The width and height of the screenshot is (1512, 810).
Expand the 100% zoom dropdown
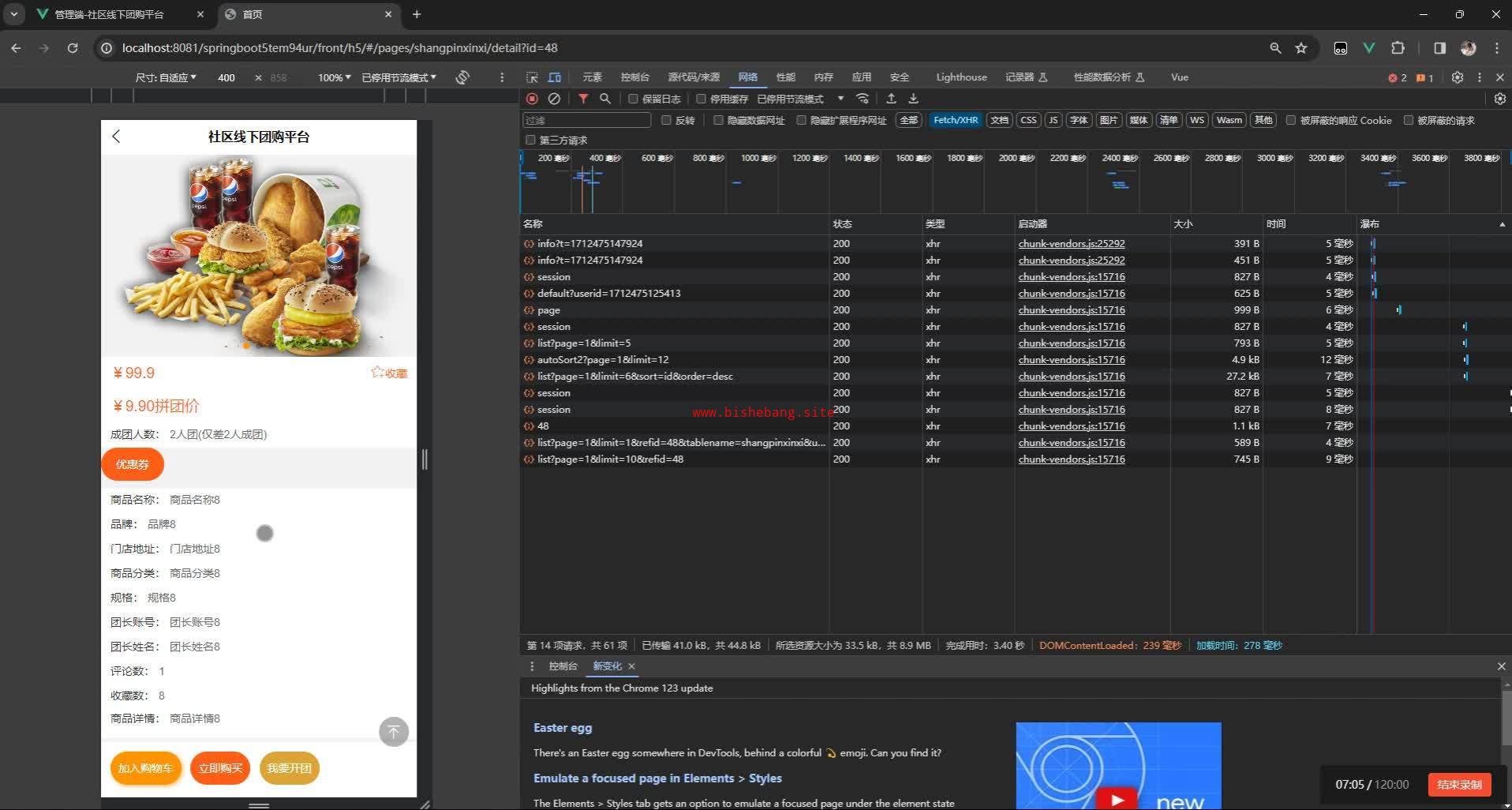pyautogui.click(x=334, y=77)
